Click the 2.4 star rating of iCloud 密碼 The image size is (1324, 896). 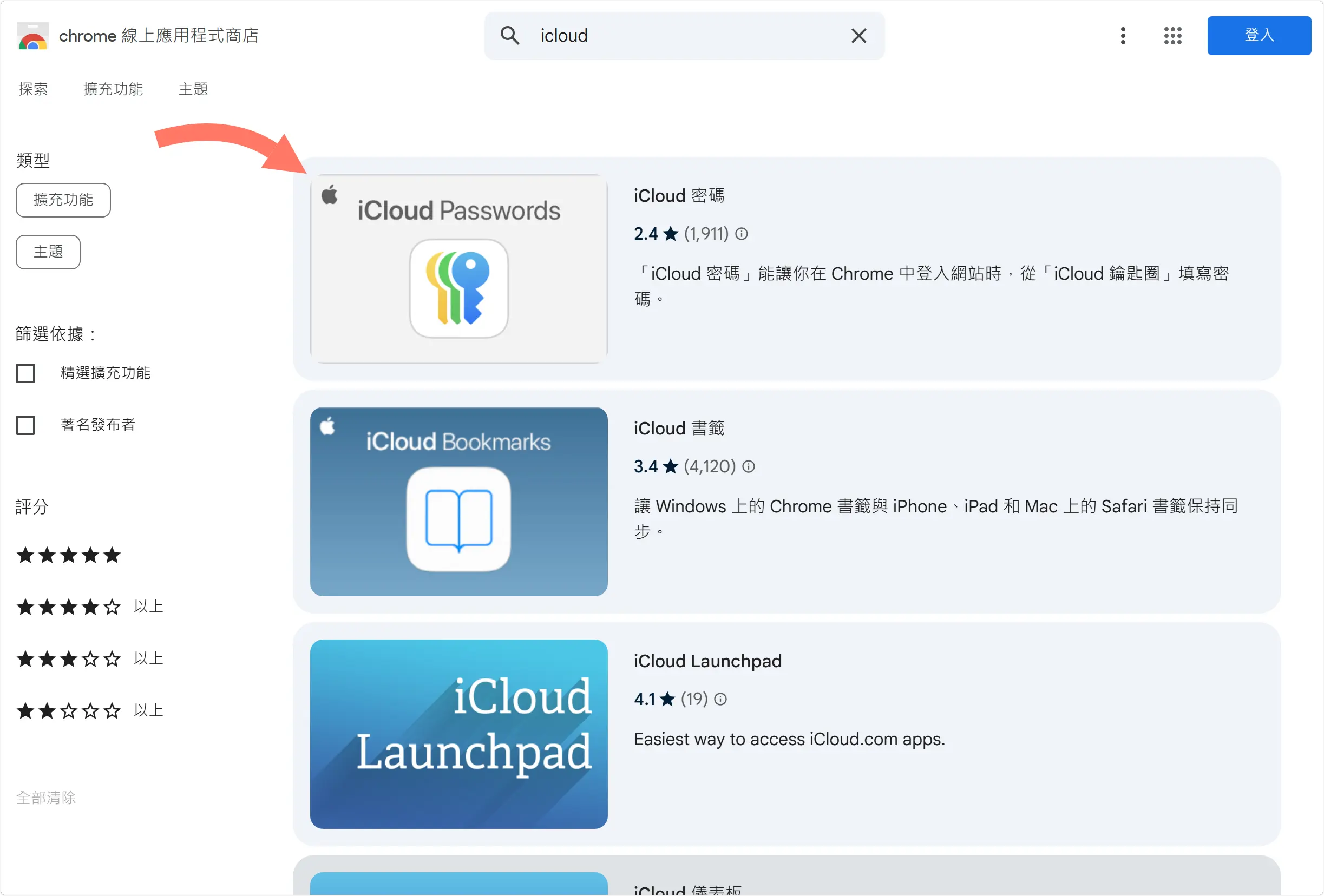[656, 234]
